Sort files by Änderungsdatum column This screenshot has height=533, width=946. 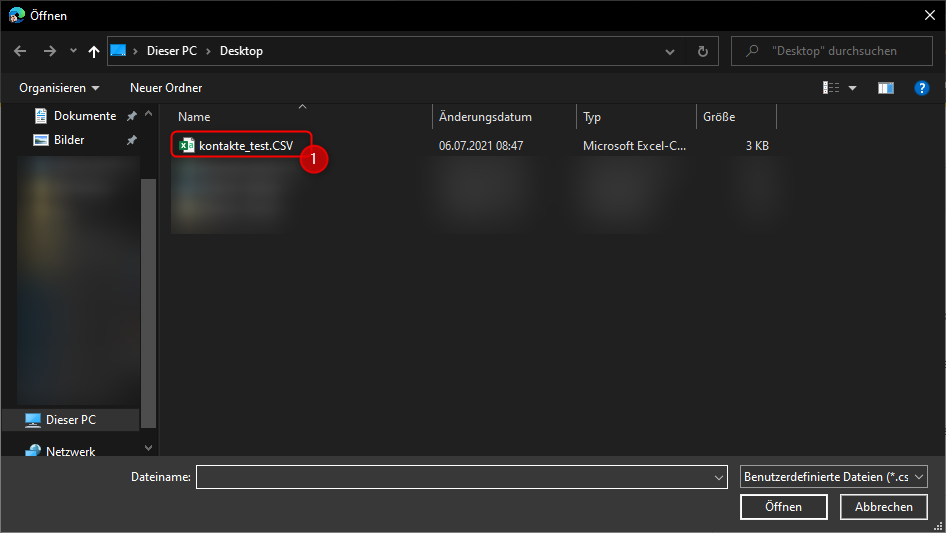tap(485, 117)
